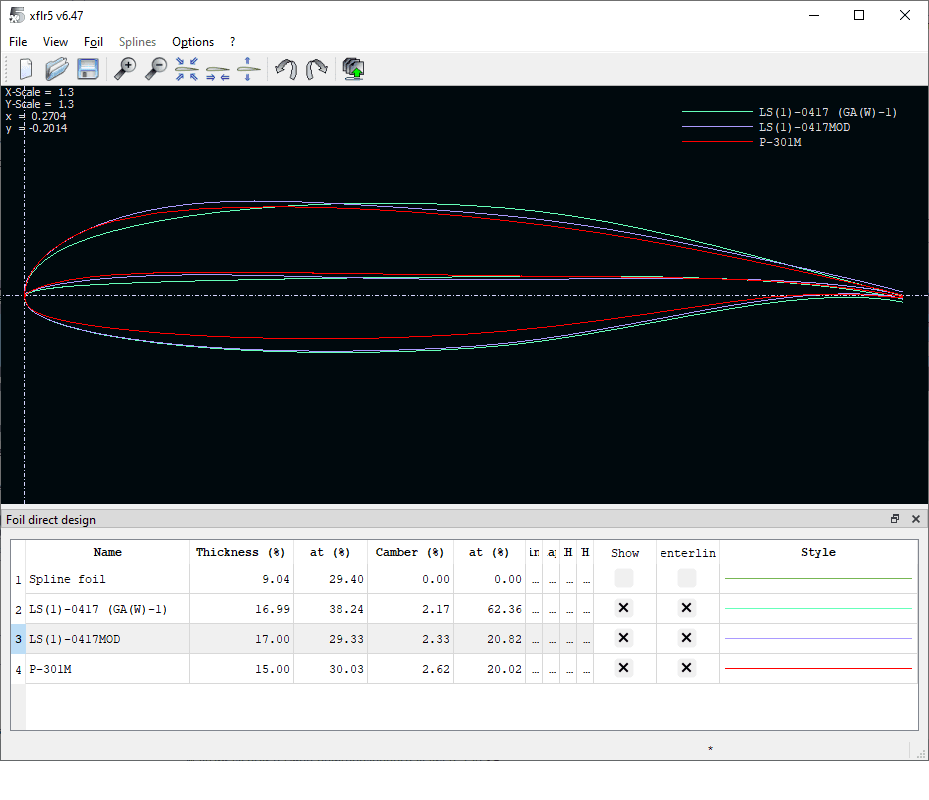The width and height of the screenshot is (929, 800).
Task: Click the zoom out magnifier icon
Action: 156,69
